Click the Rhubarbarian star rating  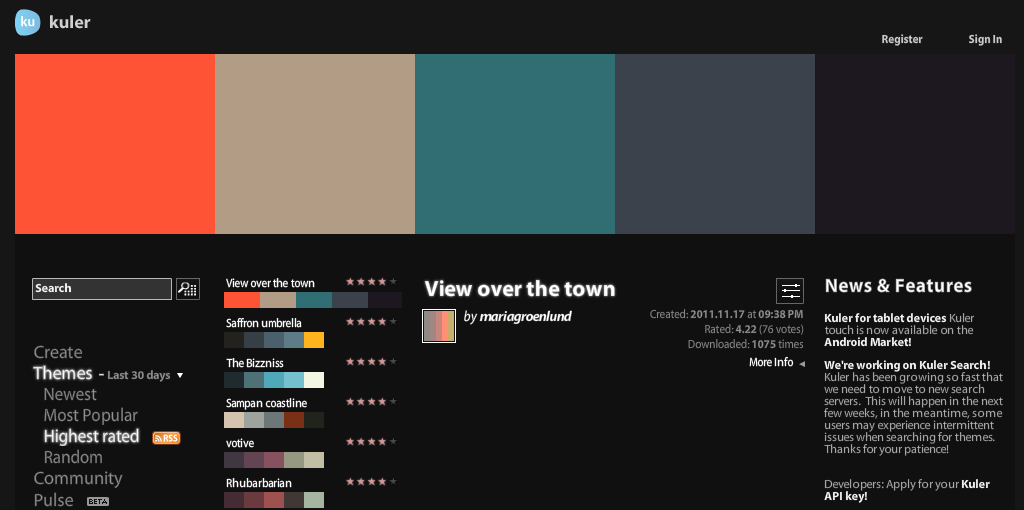click(x=371, y=482)
